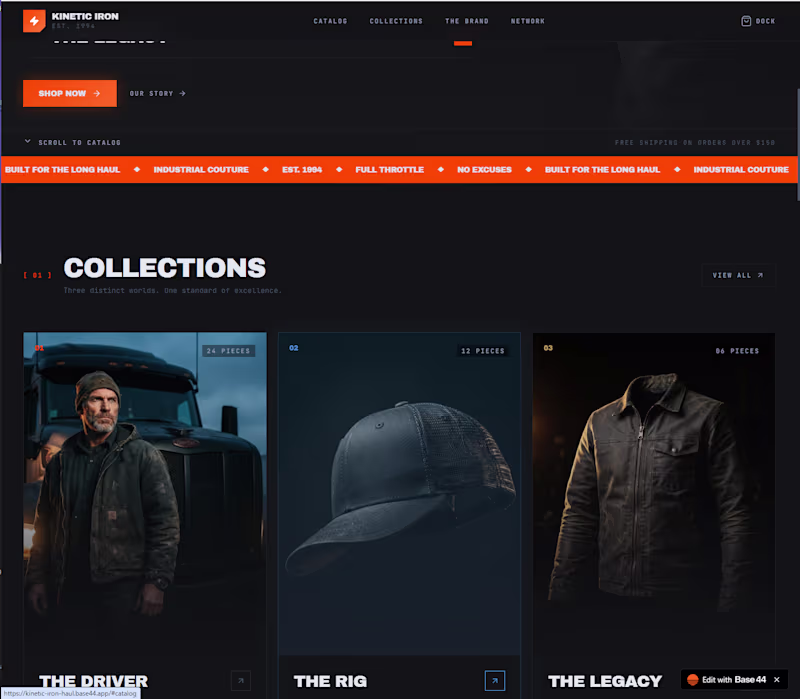This screenshot has height=699, width=800.
Task: Click the View All button
Action: click(738, 275)
